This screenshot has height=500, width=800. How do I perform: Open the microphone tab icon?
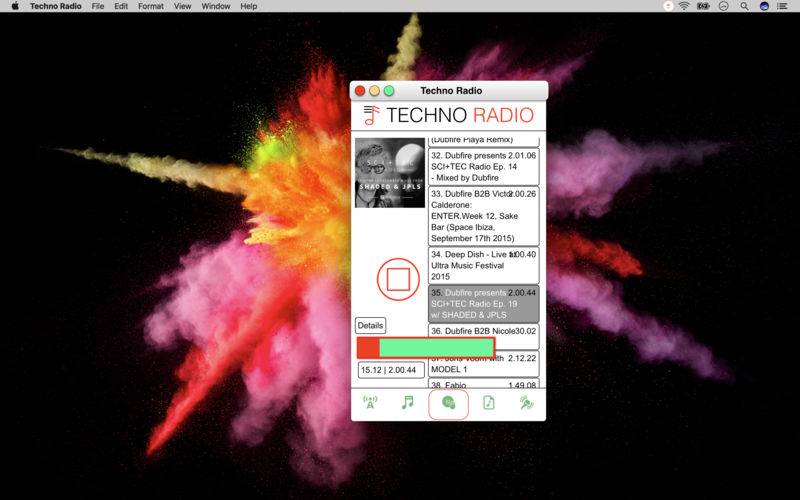pyautogui.click(x=526, y=403)
